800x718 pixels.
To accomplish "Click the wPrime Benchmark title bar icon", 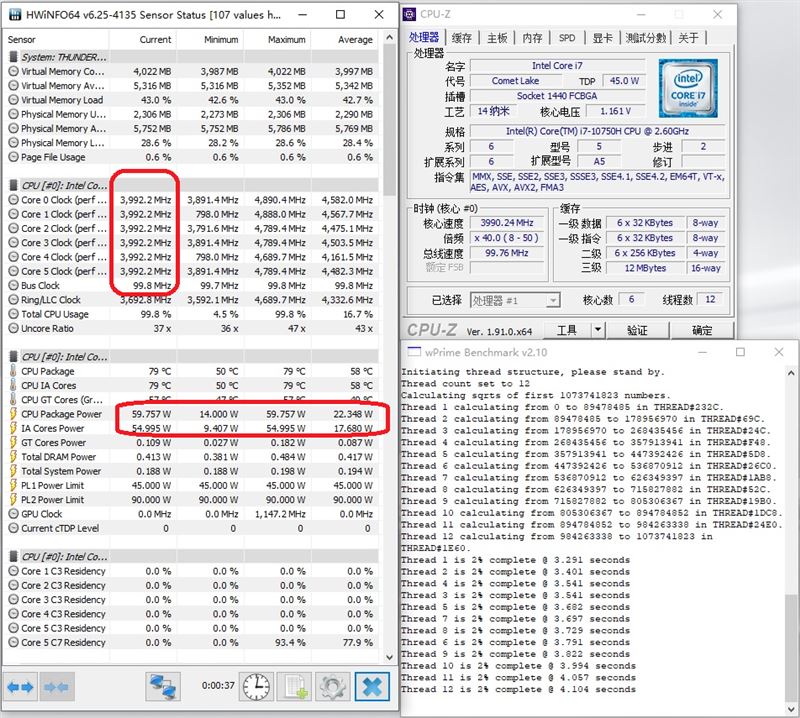I will click(414, 352).
